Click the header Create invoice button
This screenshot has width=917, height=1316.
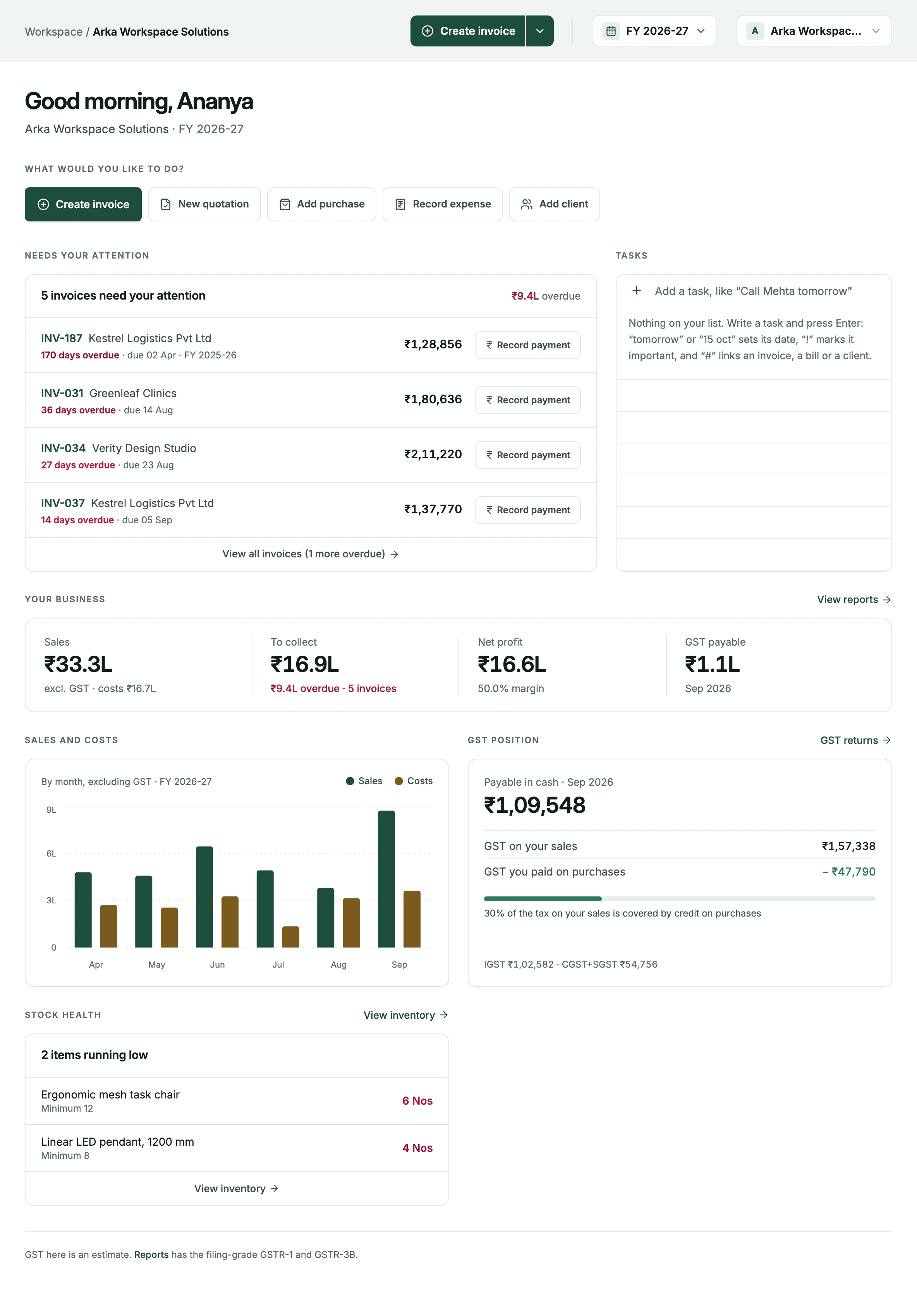467,31
